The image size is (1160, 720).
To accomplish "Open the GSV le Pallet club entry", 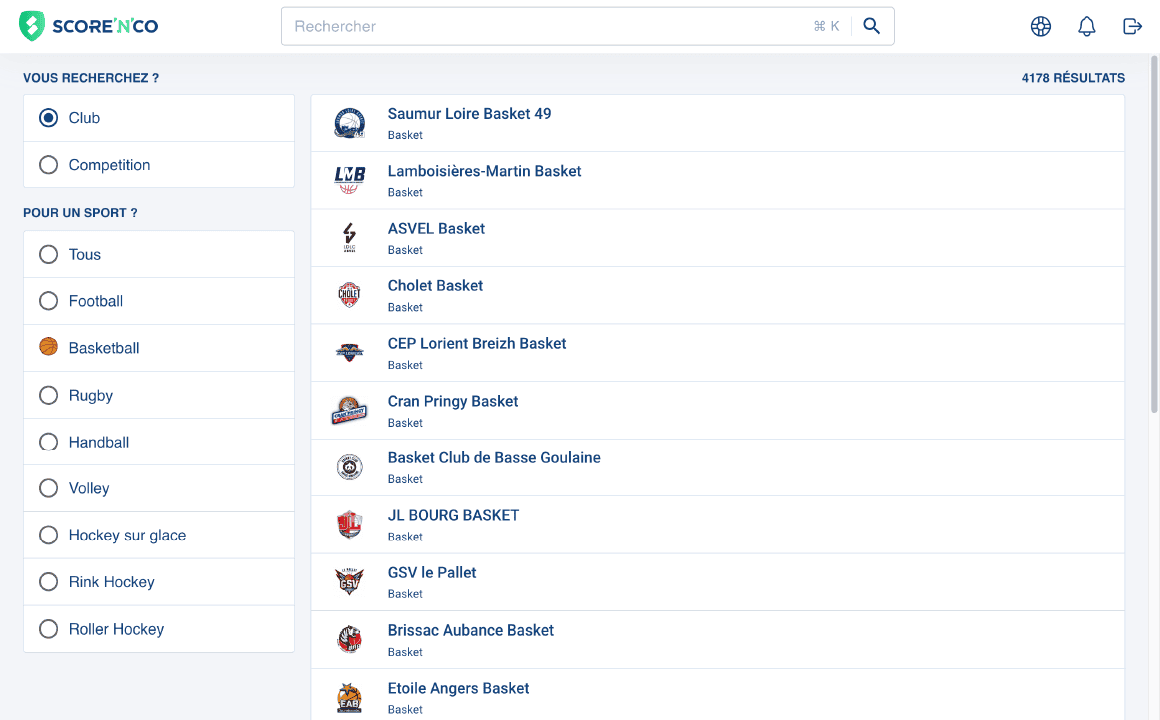I will pos(432,572).
